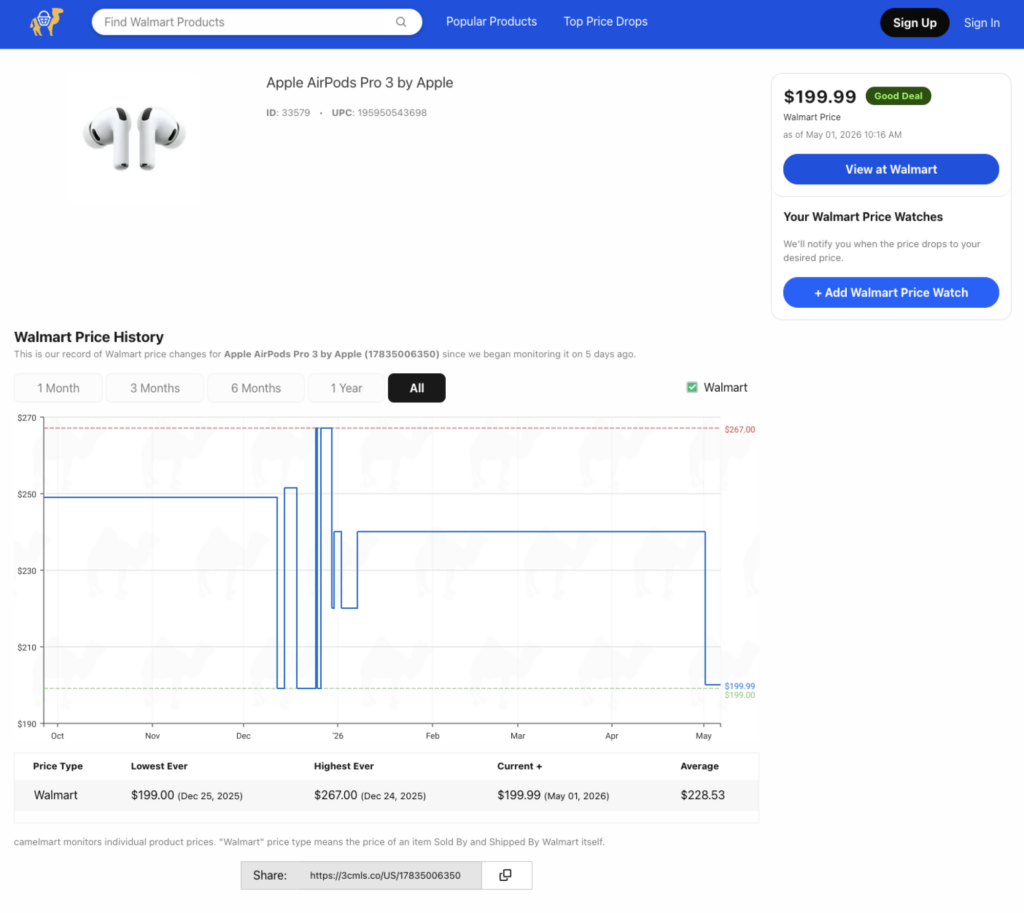This screenshot has width=1024, height=913.
Task: Click the Good Deal badge
Action: [x=898, y=96]
